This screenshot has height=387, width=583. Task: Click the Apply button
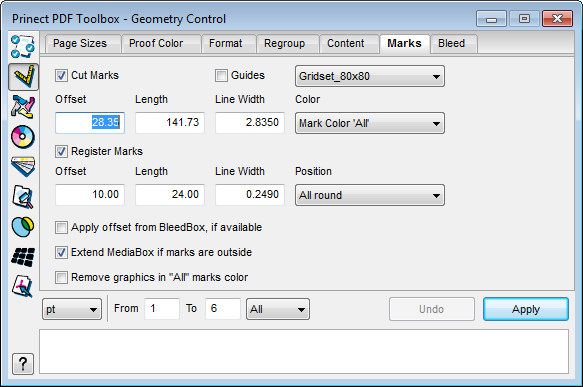pos(526,309)
